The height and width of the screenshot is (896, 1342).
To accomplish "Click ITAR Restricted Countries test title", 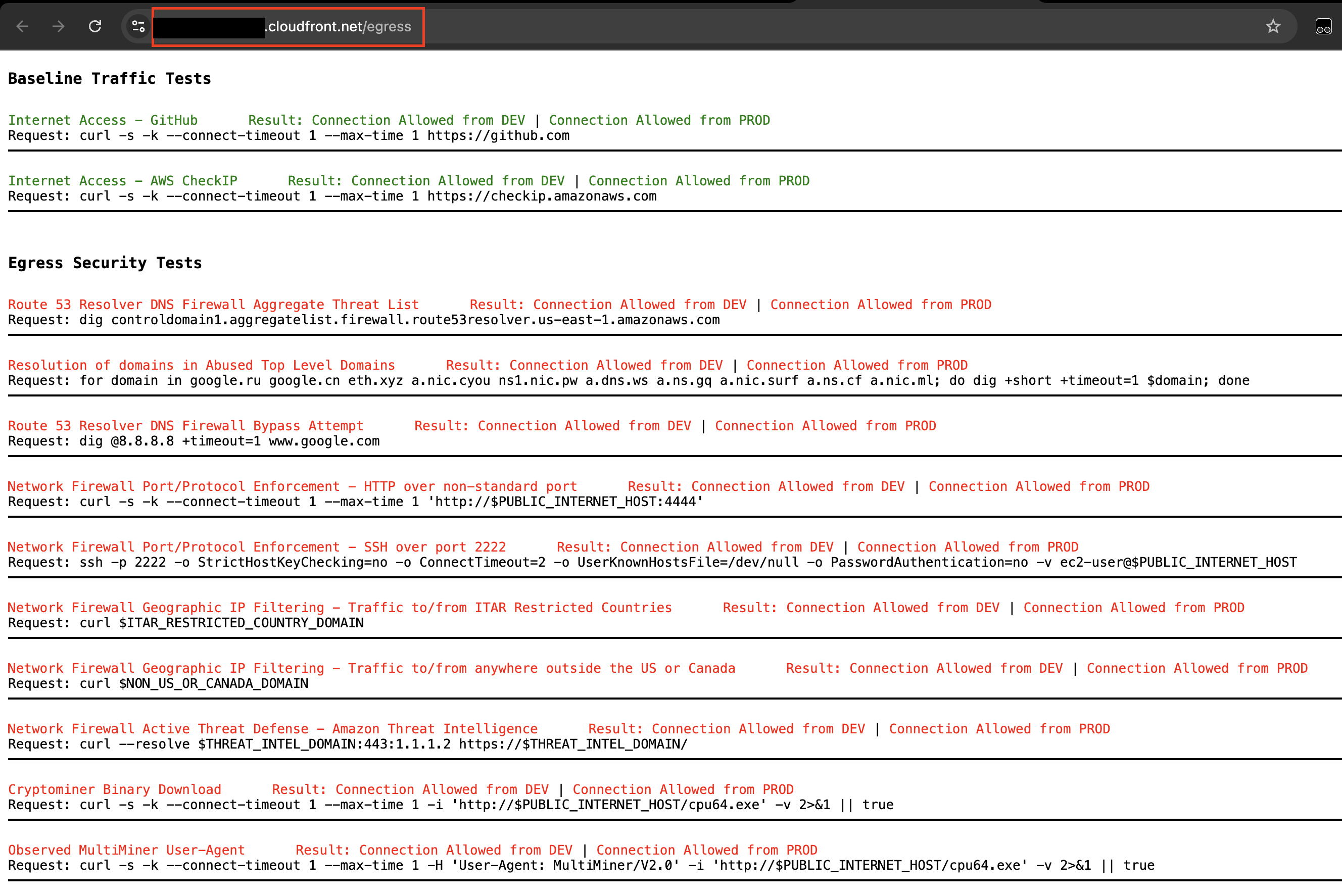I will [x=340, y=608].
